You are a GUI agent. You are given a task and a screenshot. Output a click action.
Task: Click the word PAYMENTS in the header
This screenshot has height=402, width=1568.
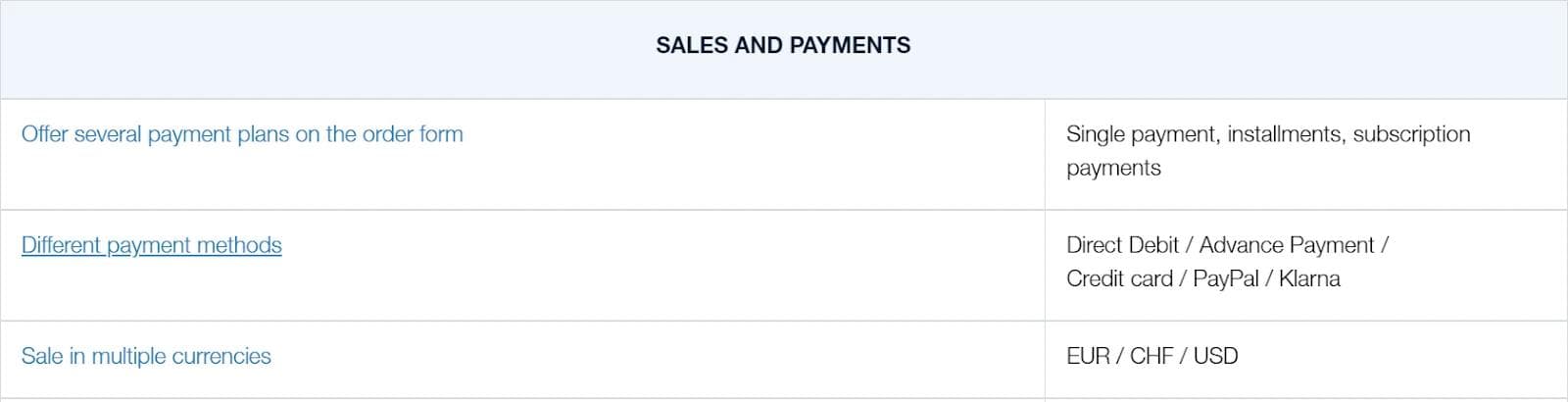tap(850, 45)
